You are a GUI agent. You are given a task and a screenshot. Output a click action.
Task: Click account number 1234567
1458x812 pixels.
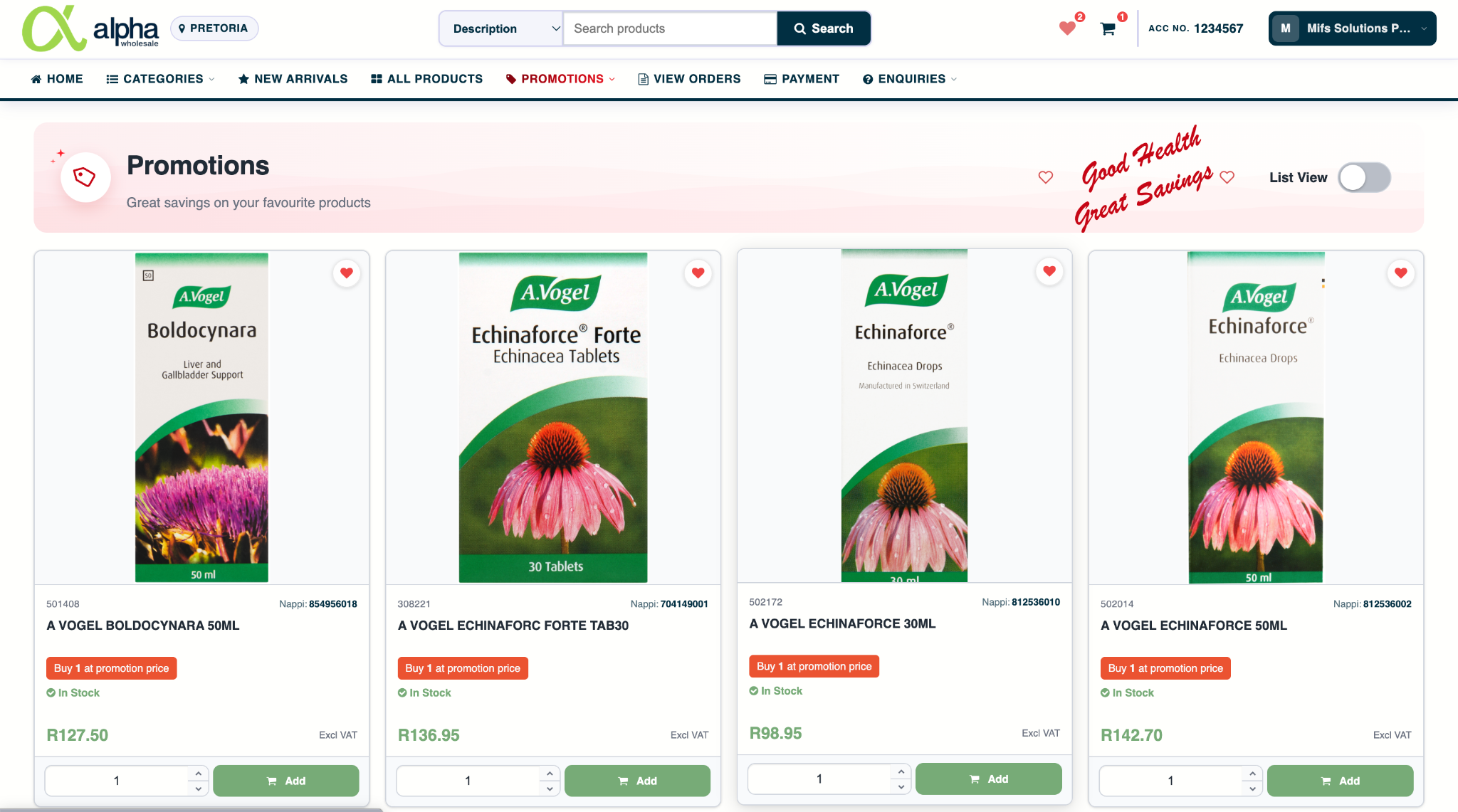click(x=1218, y=28)
